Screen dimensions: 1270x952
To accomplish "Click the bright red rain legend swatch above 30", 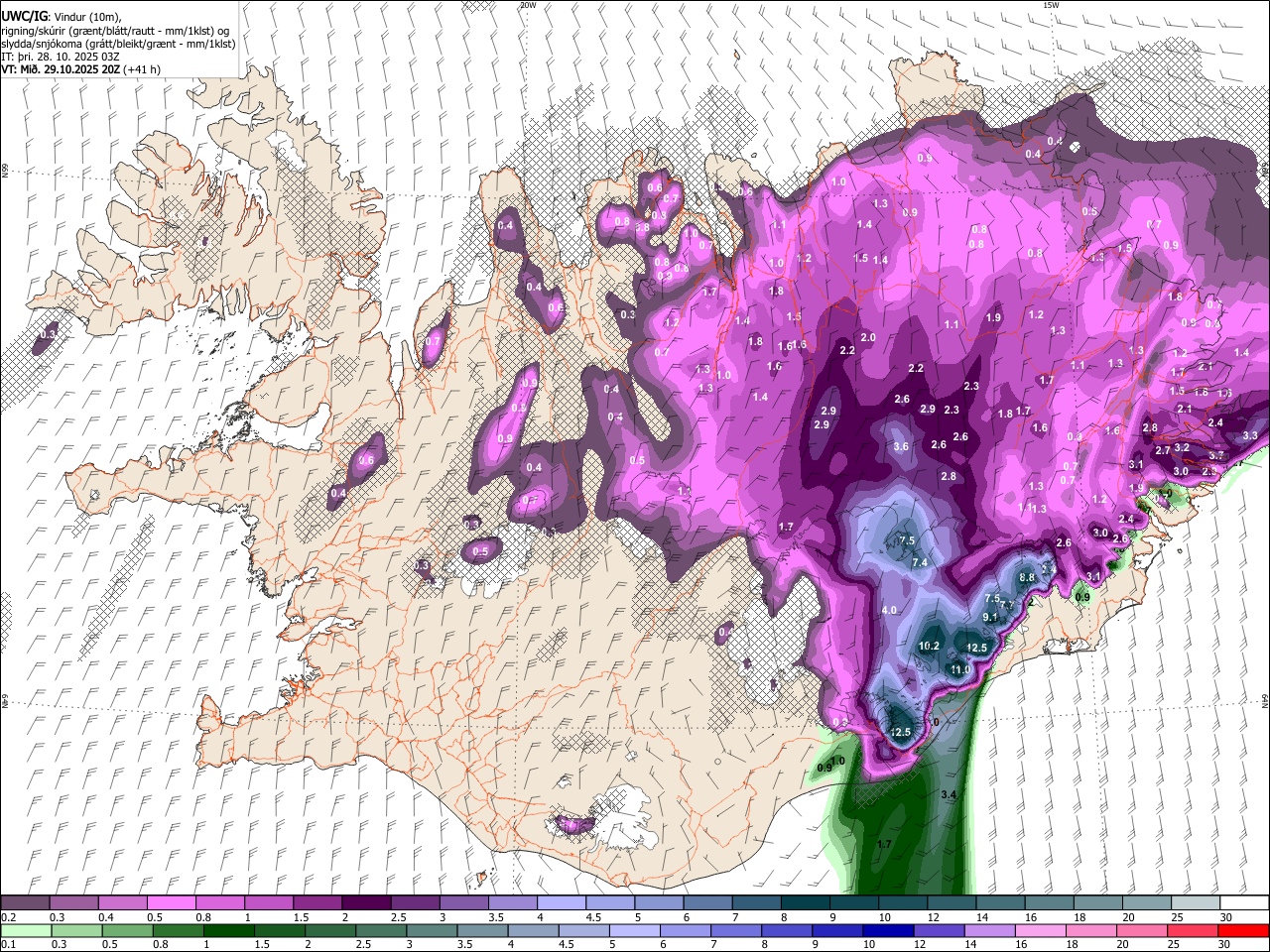I will click(x=1244, y=930).
